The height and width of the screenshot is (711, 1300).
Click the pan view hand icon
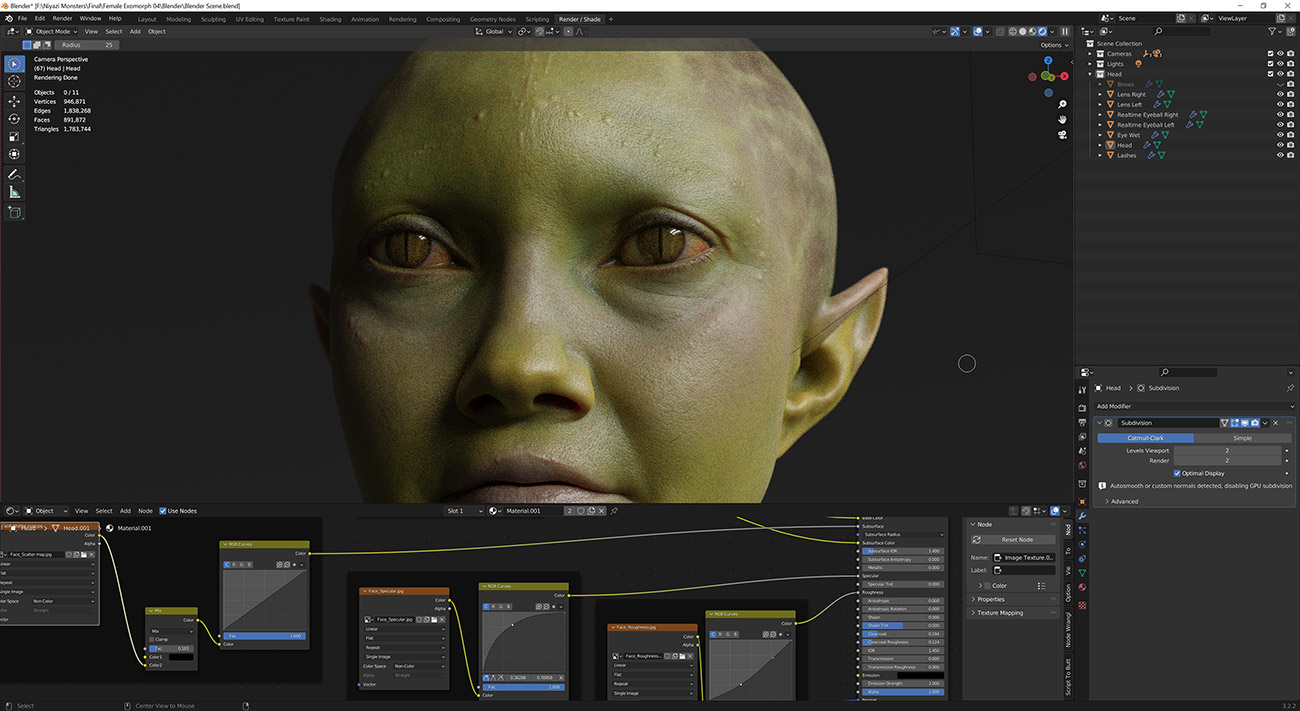(x=1062, y=120)
